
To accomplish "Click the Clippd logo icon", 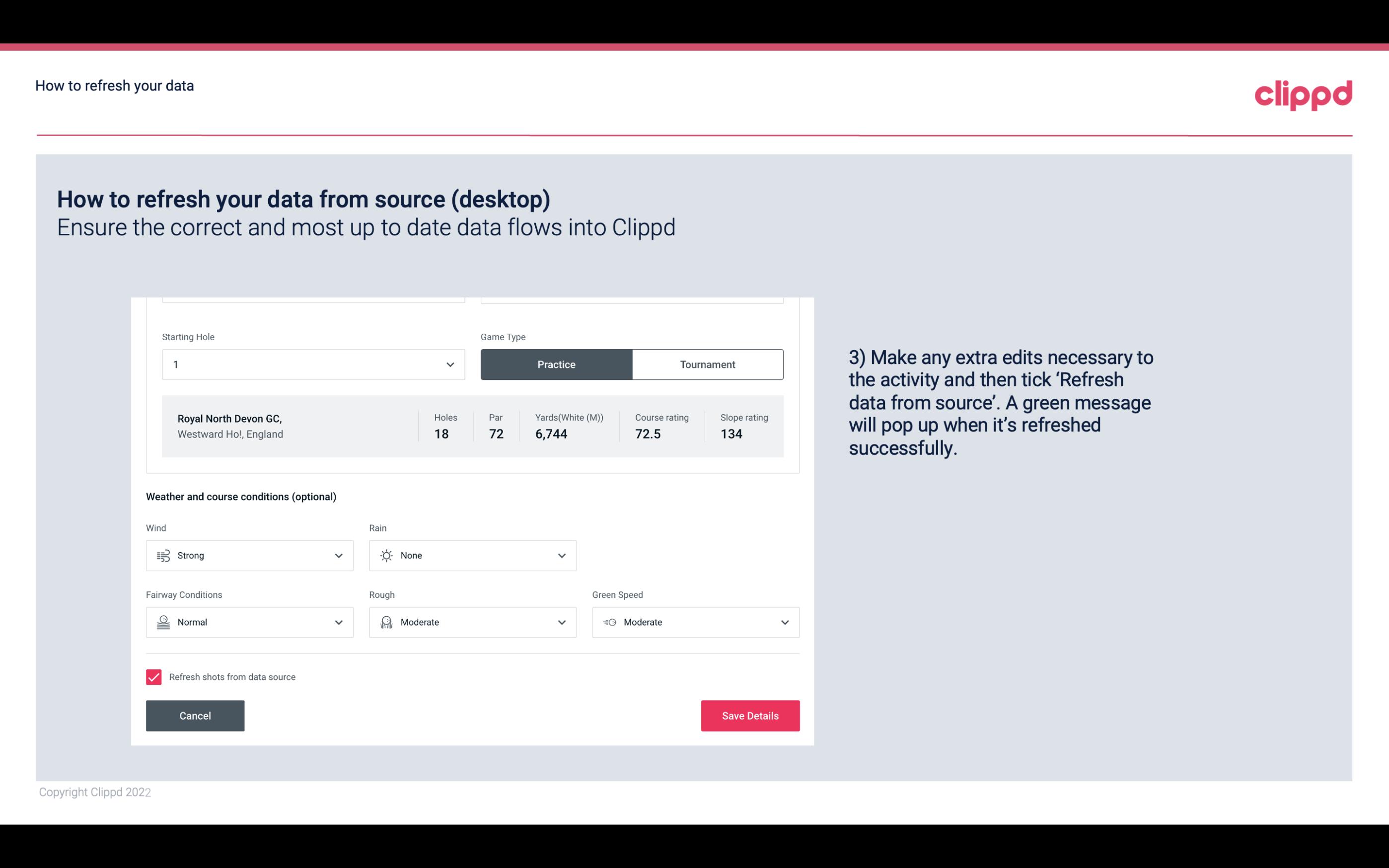I will point(1305,93).
